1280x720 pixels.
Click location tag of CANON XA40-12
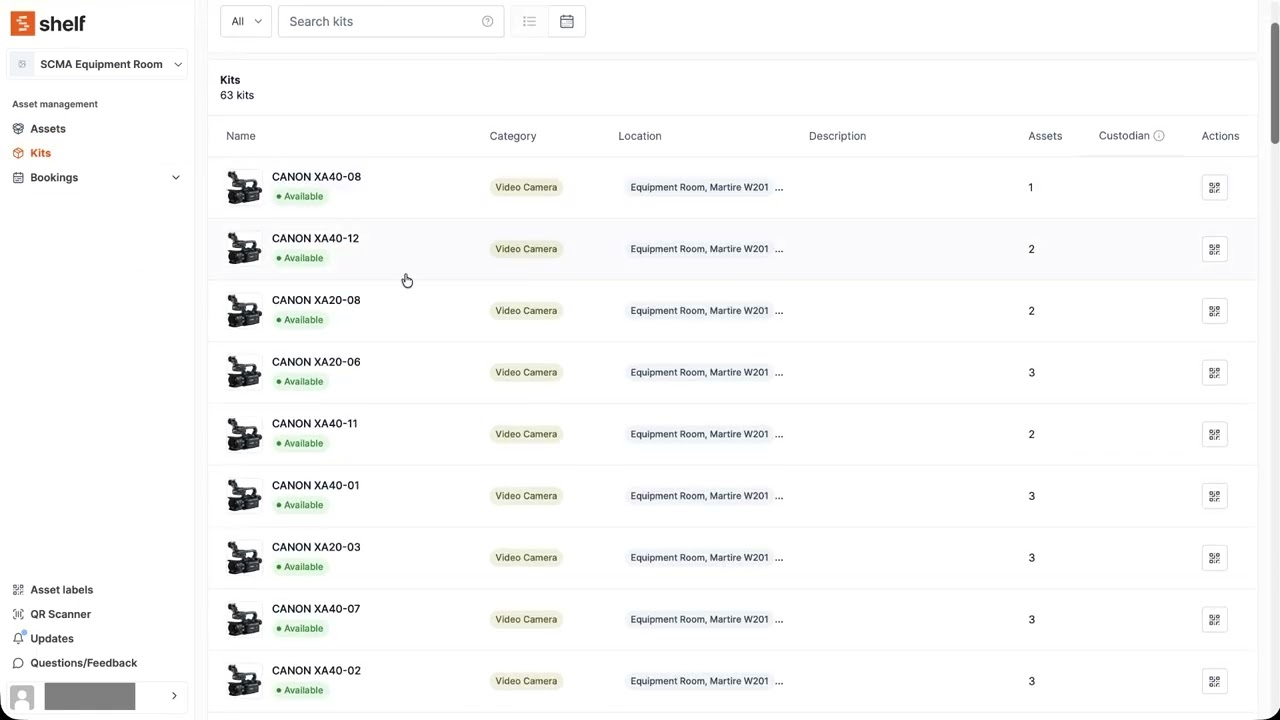[x=699, y=249]
